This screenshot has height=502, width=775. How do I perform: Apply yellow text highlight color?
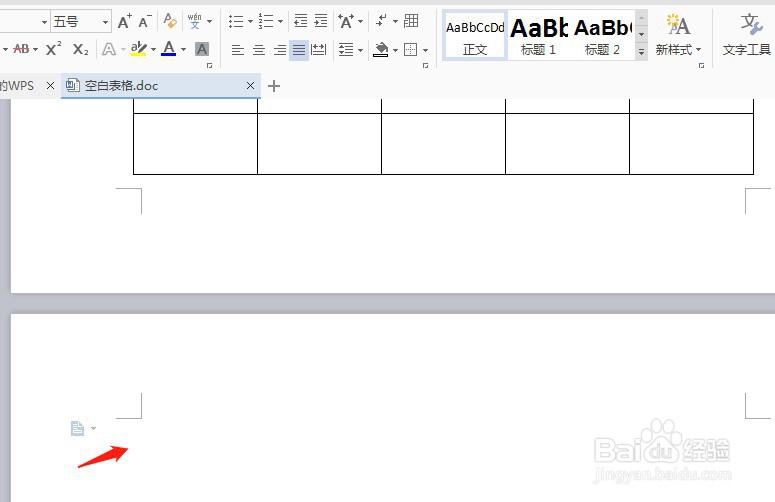[138, 49]
